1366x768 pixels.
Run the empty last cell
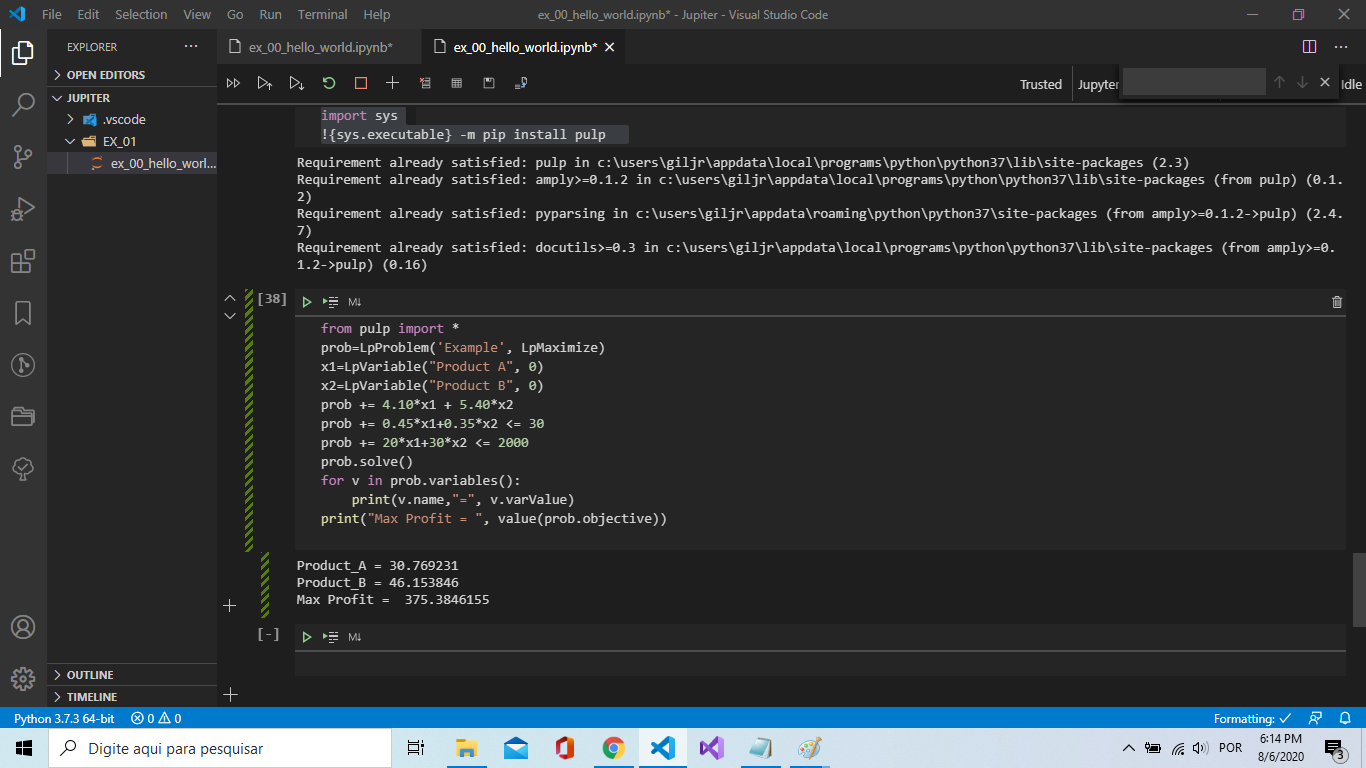coord(307,637)
